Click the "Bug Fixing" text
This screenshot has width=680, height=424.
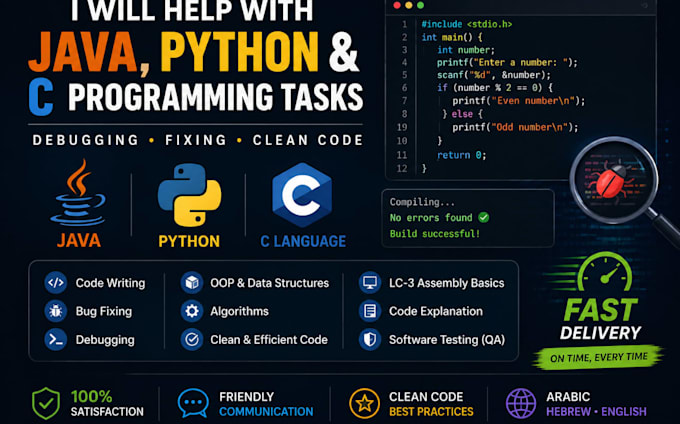click(x=104, y=311)
